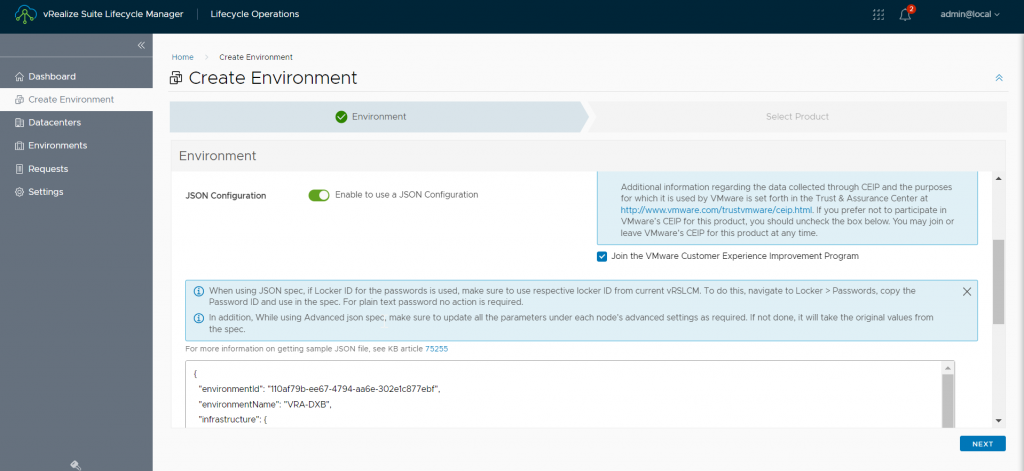Click the environmentName VRA-DXB line
The image size is (1024, 471).
click(264, 404)
